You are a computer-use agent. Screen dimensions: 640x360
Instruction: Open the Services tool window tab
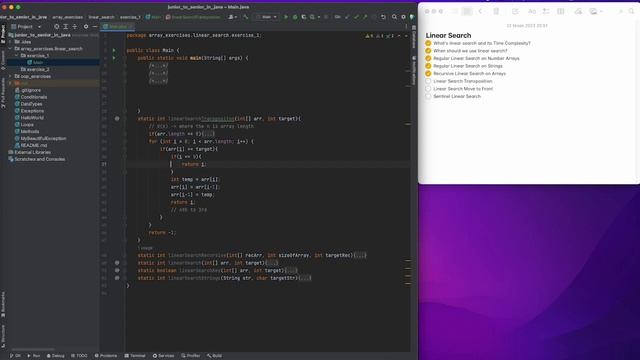click(x=163, y=356)
